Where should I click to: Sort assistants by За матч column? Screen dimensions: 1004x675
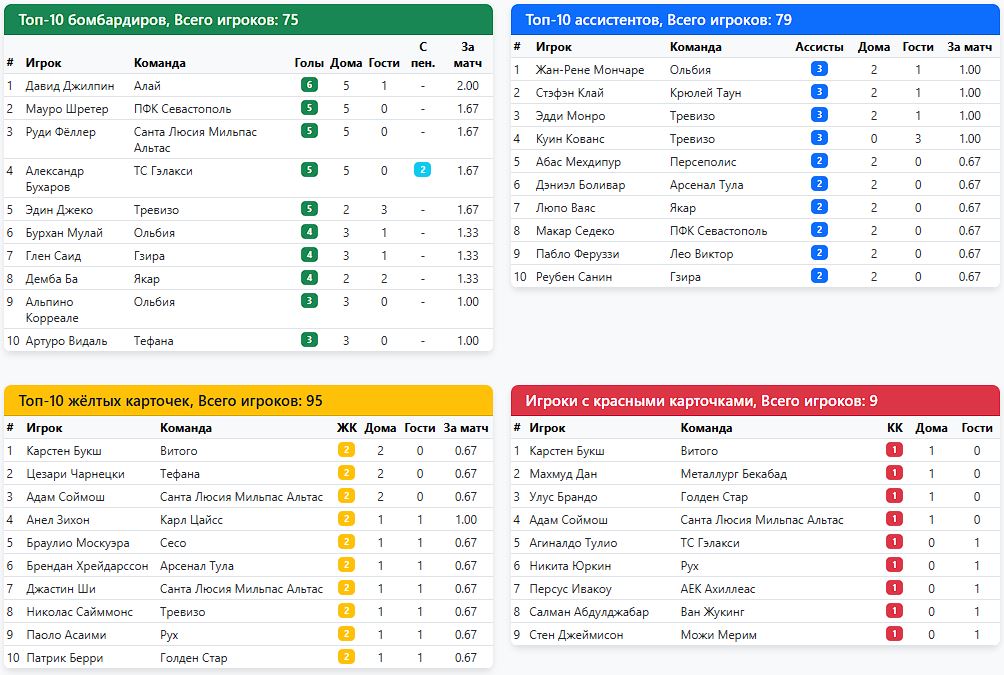click(969, 47)
